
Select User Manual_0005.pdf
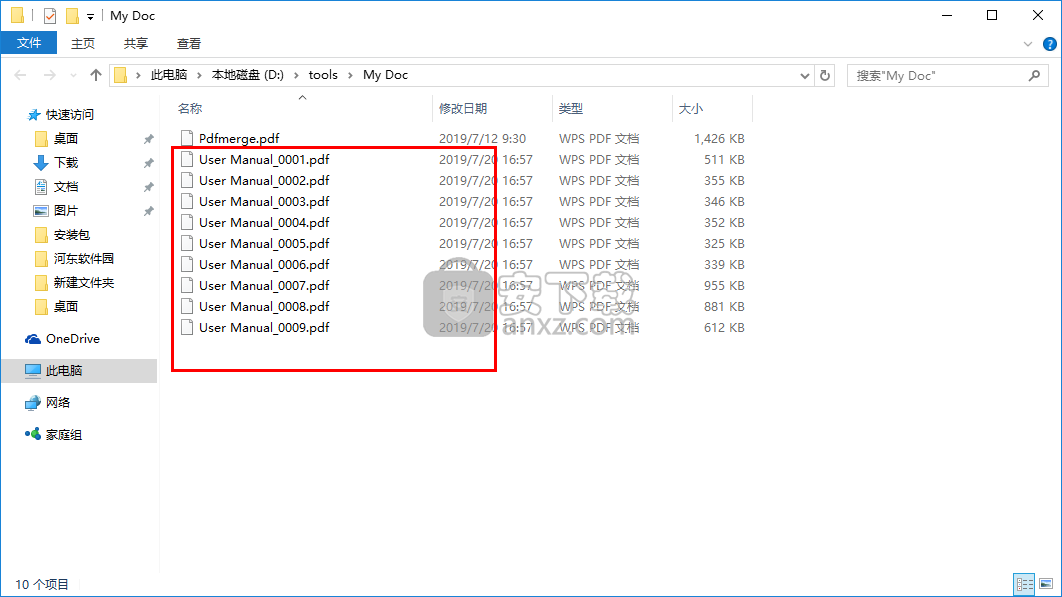(x=264, y=244)
